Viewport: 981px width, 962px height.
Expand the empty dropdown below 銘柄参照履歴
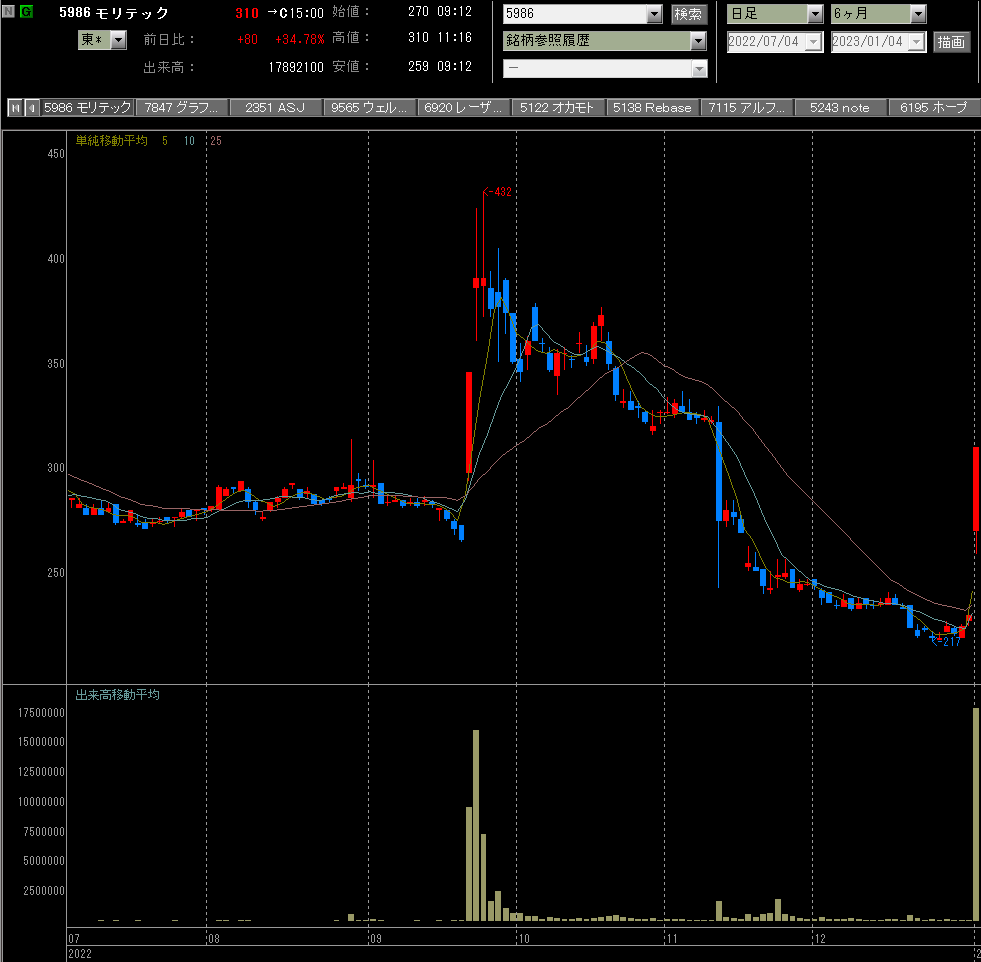point(699,69)
